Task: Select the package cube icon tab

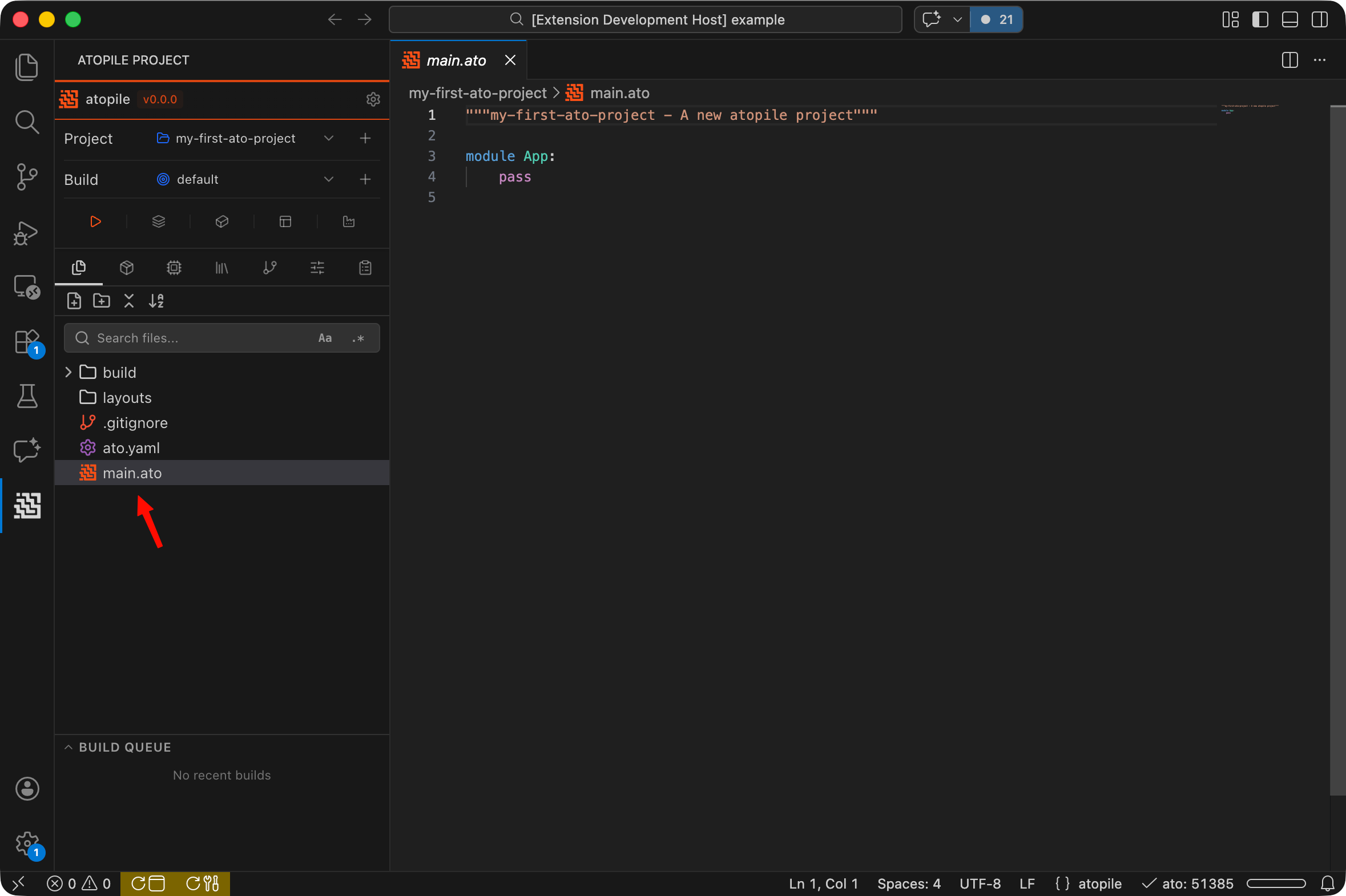Action: tap(127, 268)
